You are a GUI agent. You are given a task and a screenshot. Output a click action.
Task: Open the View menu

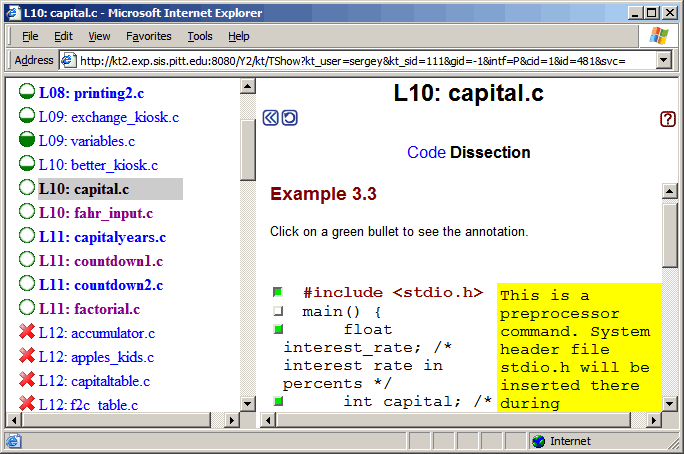pyautogui.click(x=99, y=36)
